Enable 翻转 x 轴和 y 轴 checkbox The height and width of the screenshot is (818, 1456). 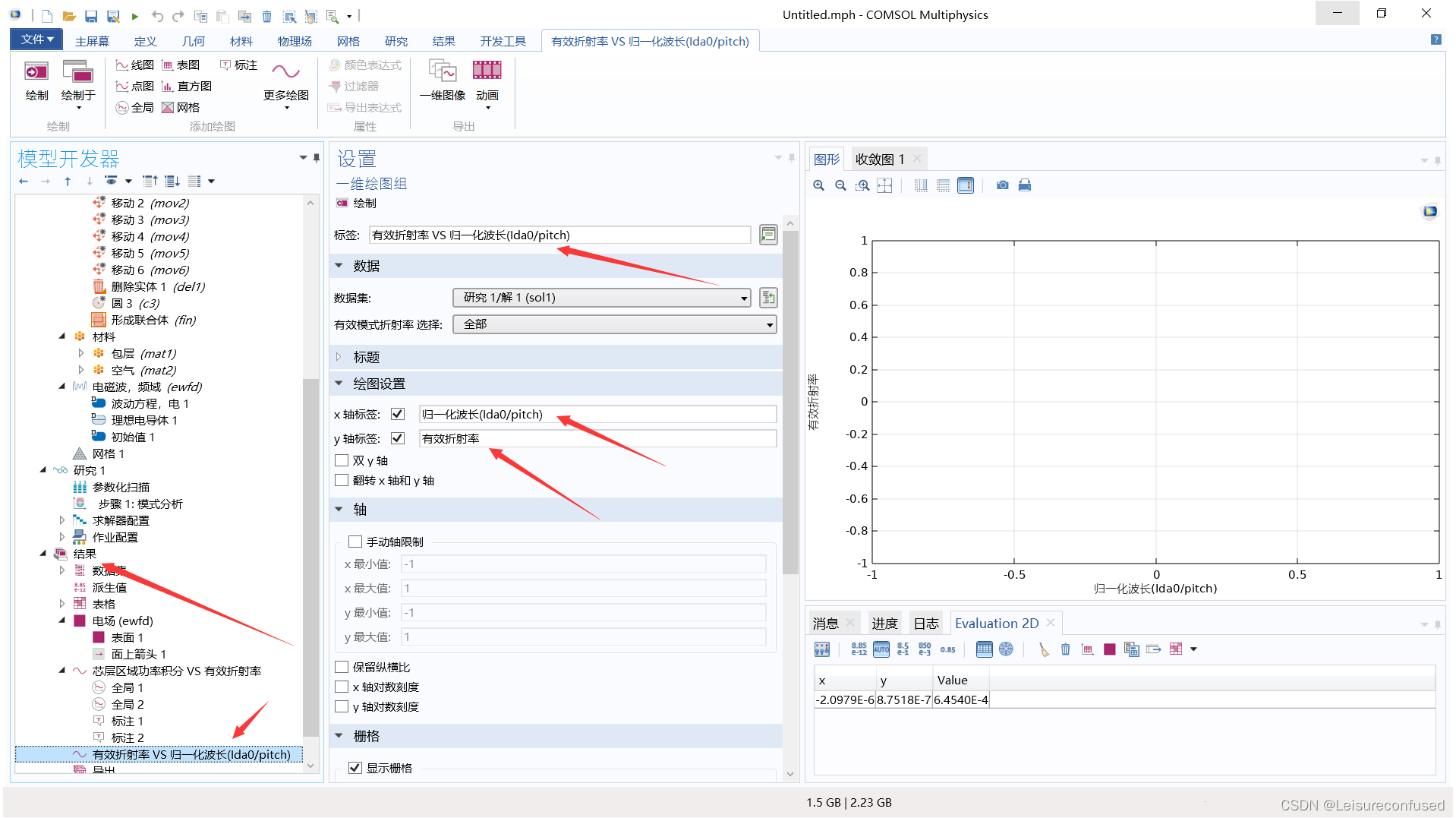(x=342, y=481)
